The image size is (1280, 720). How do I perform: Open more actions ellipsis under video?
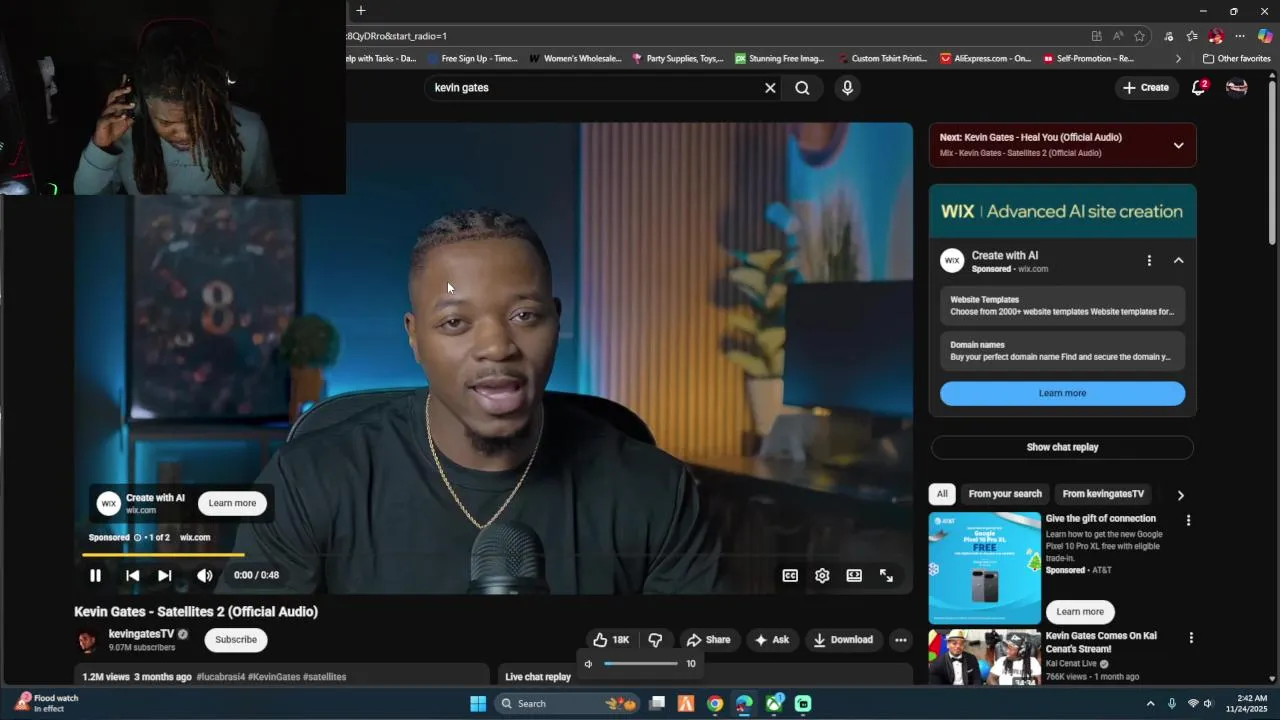tap(900, 640)
